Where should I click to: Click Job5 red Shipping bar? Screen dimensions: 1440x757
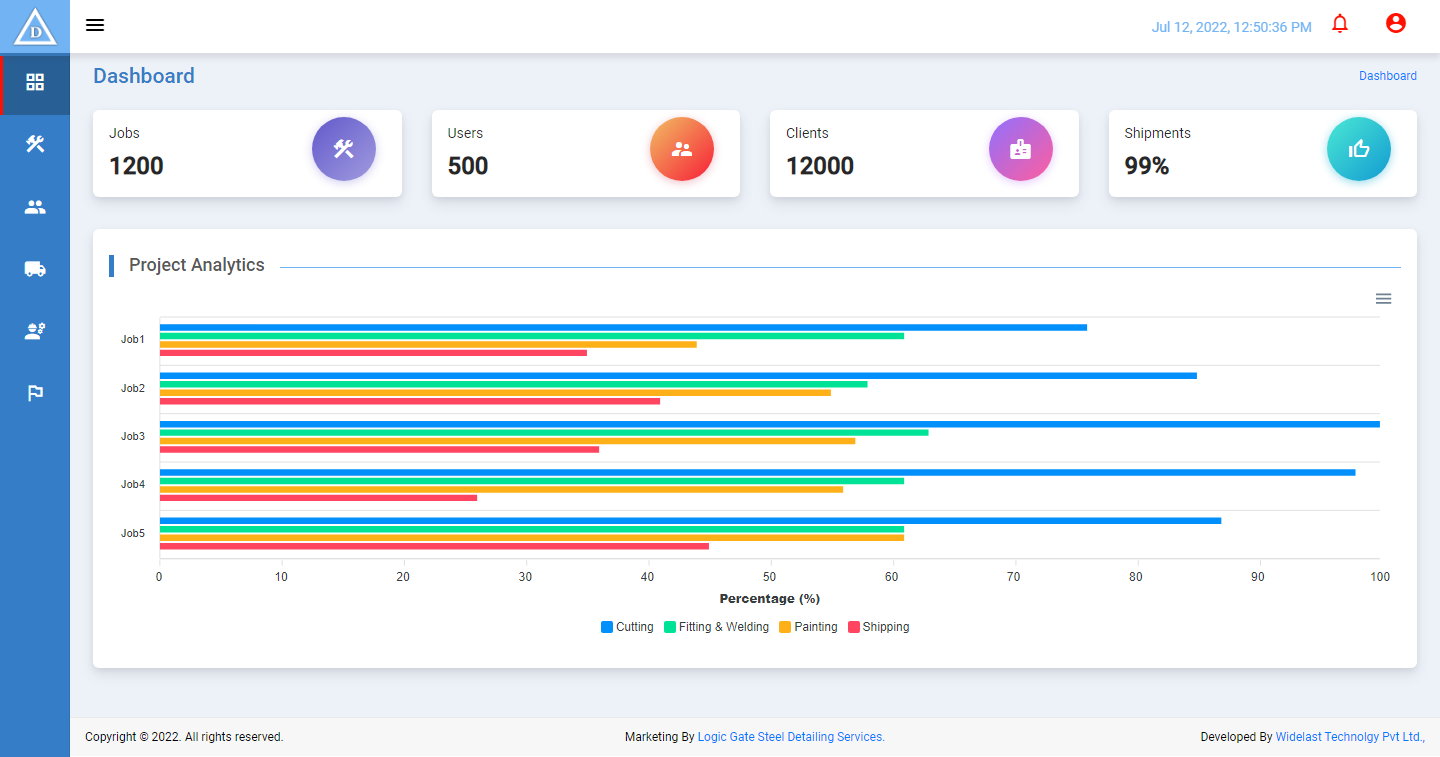coord(434,546)
